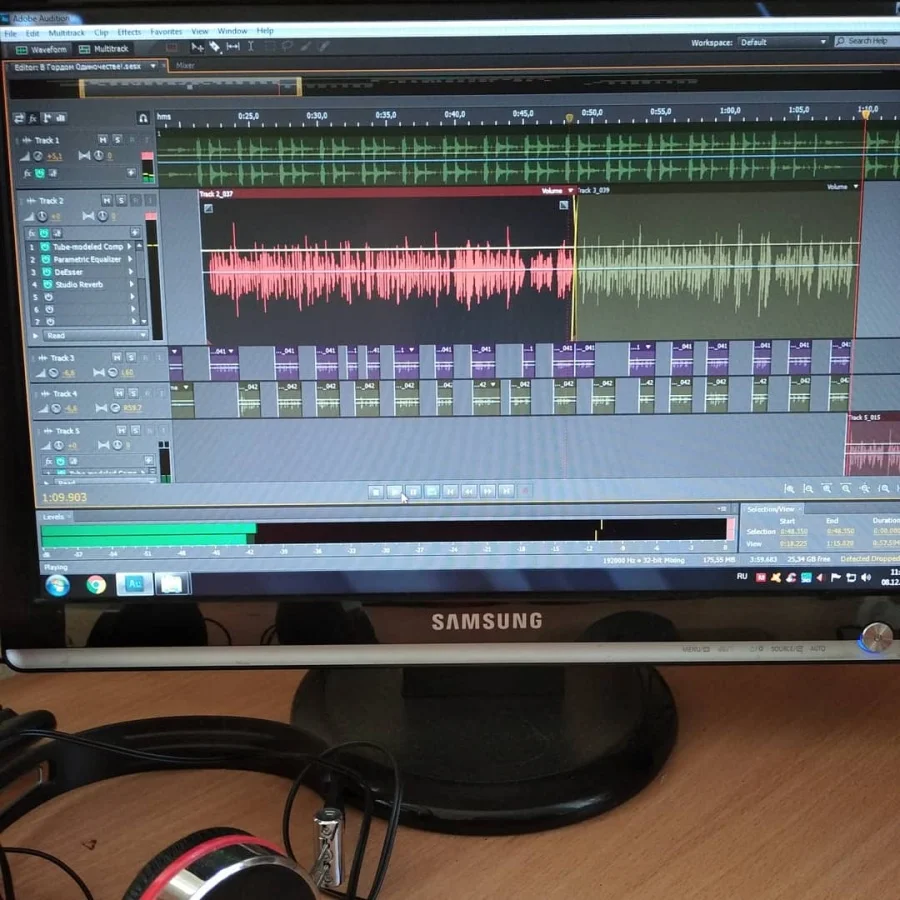This screenshot has height=900, width=900.
Task: Select the Razor tool in the toolbar
Action: (215, 47)
